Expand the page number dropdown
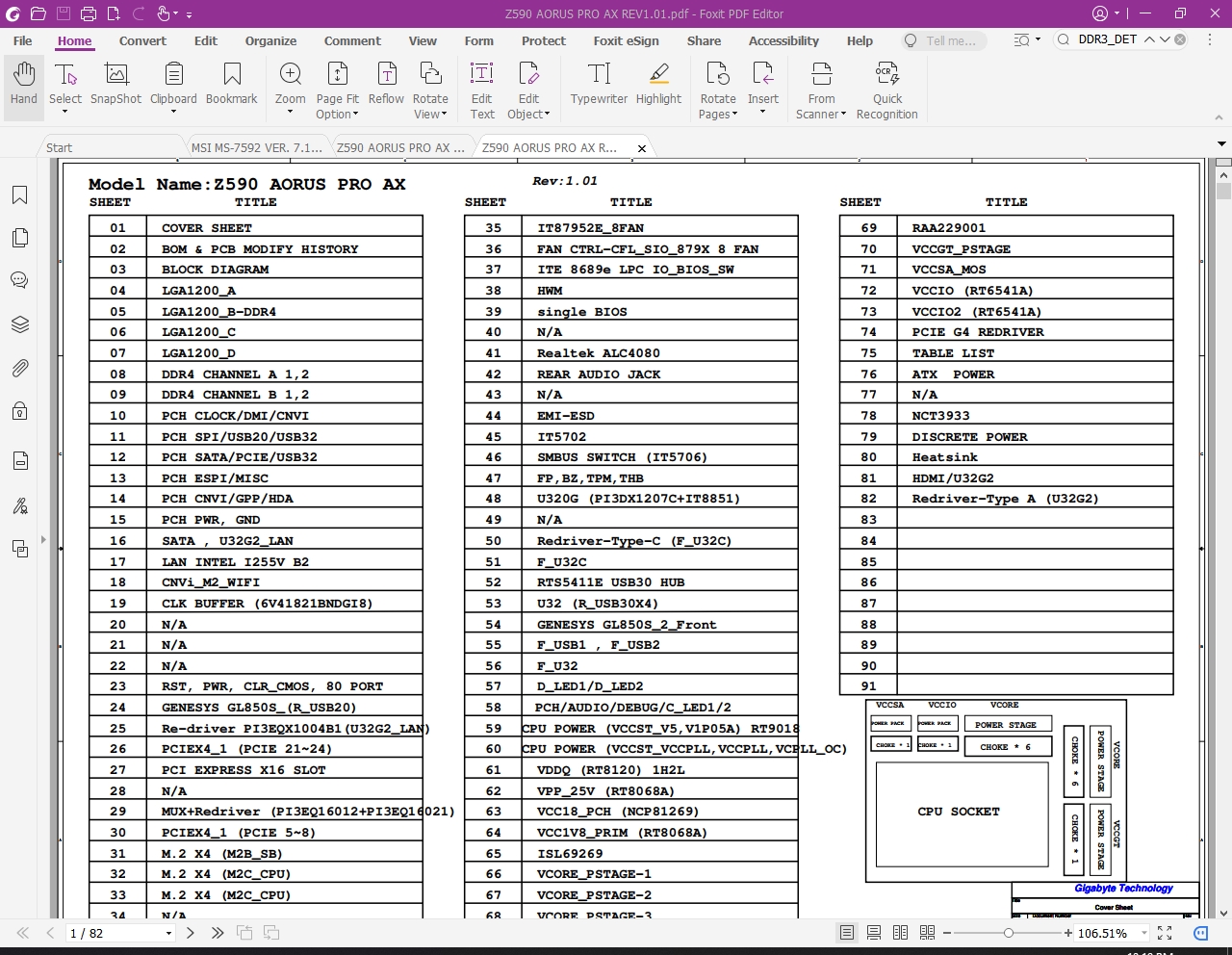The height and width of the screenshot is (955, 1232). (x=168, y=933)
